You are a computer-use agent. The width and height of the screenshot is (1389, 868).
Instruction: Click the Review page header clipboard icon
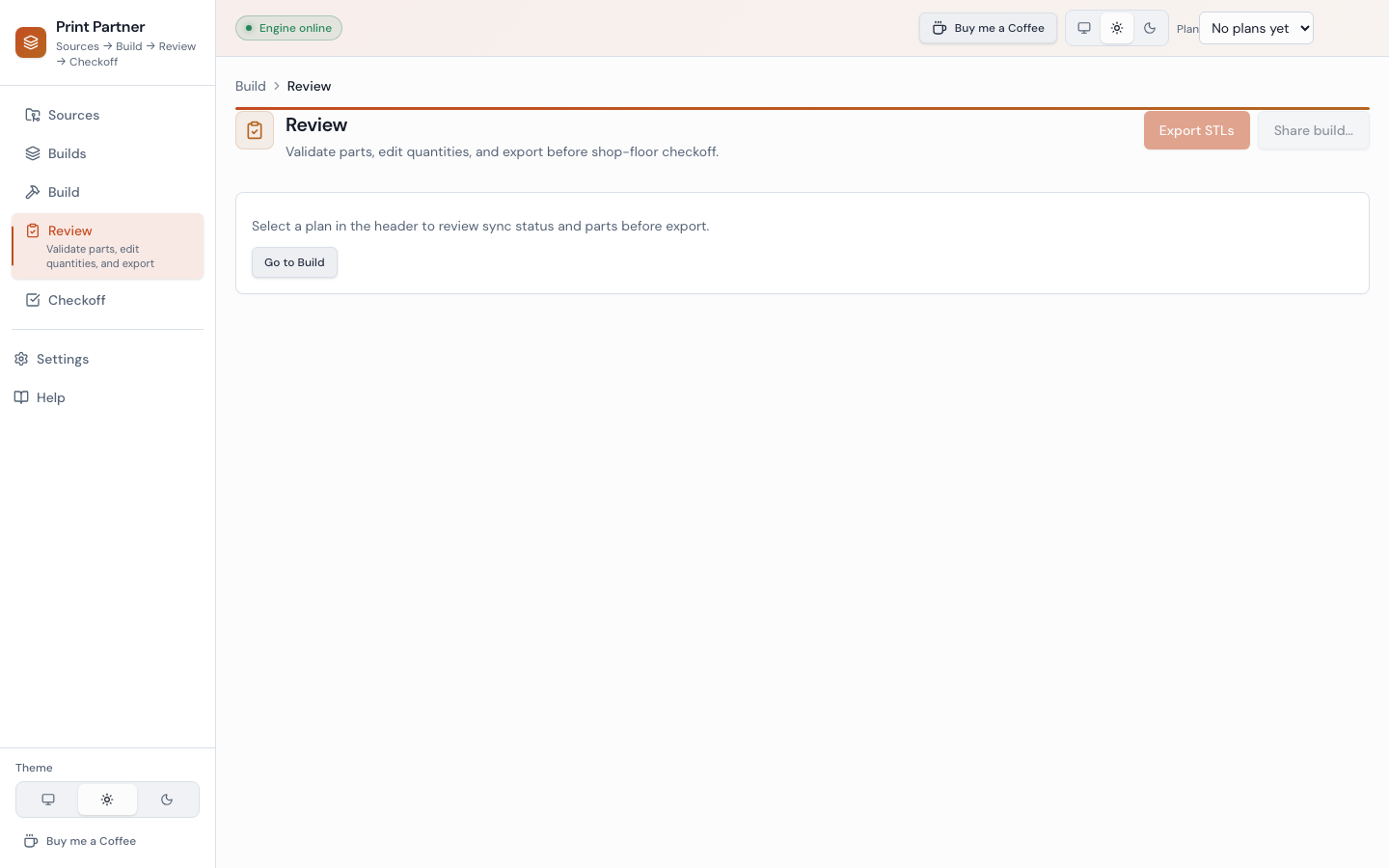point(255,130)
